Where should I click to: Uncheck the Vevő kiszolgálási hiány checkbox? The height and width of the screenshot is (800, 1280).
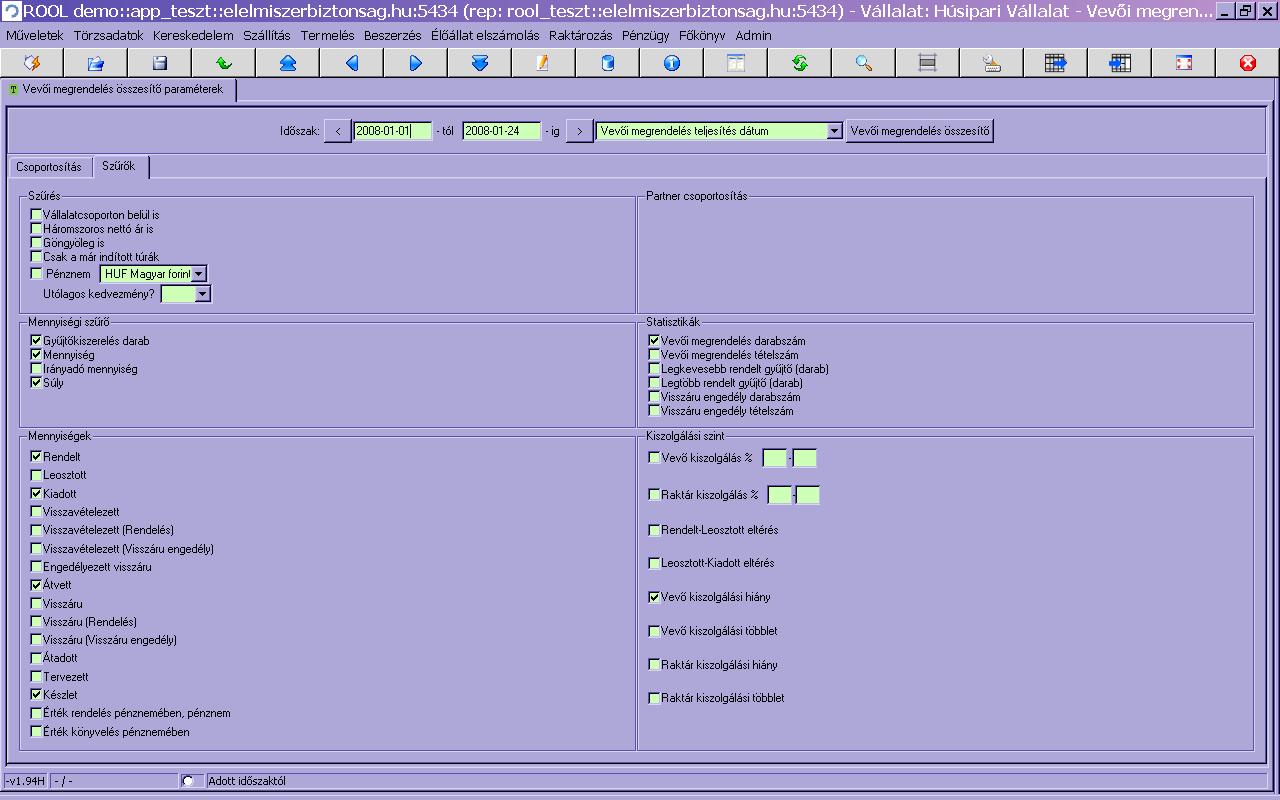click(x=655, y=597)
